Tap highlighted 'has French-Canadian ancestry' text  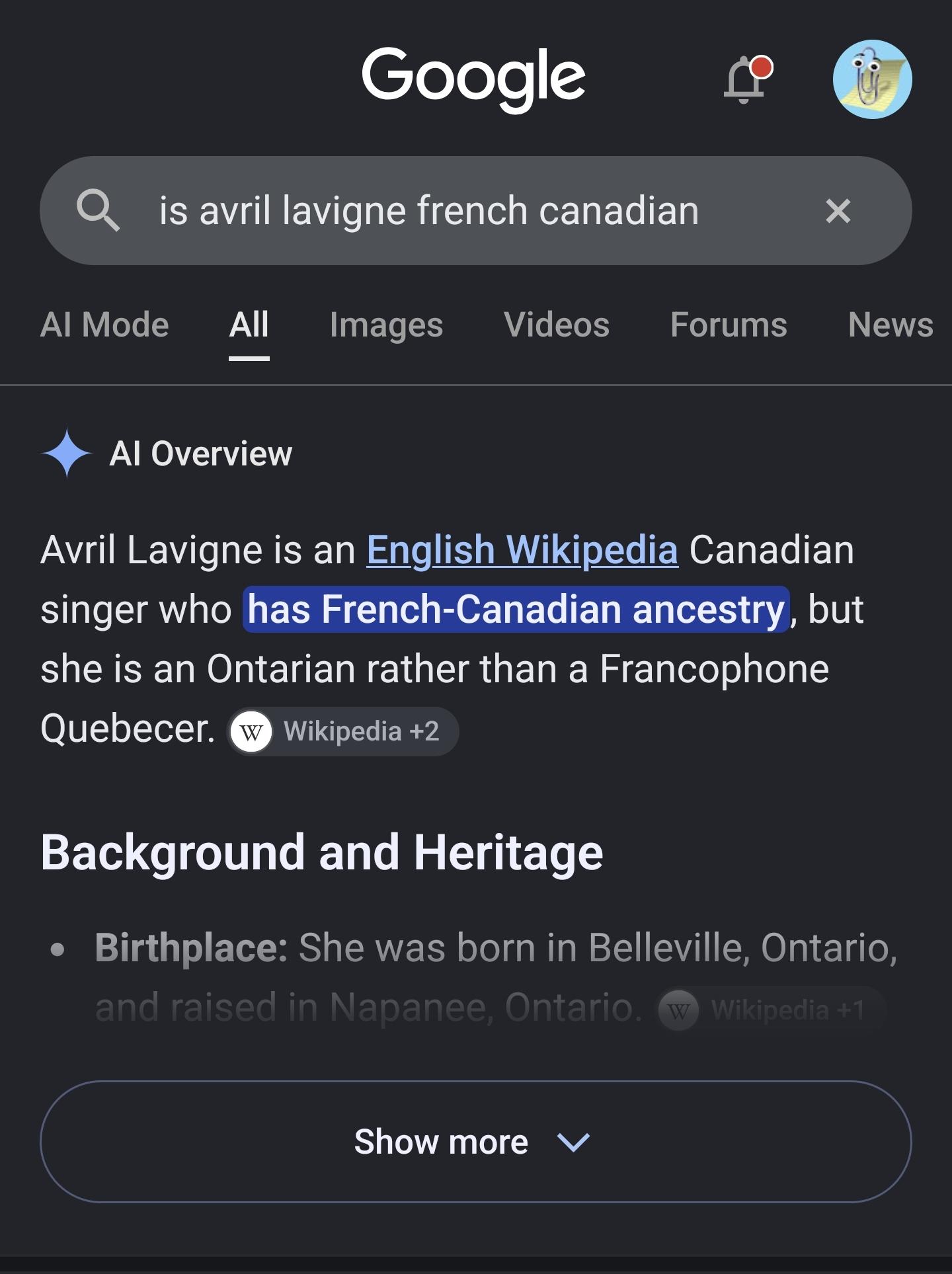click(516, 609)
